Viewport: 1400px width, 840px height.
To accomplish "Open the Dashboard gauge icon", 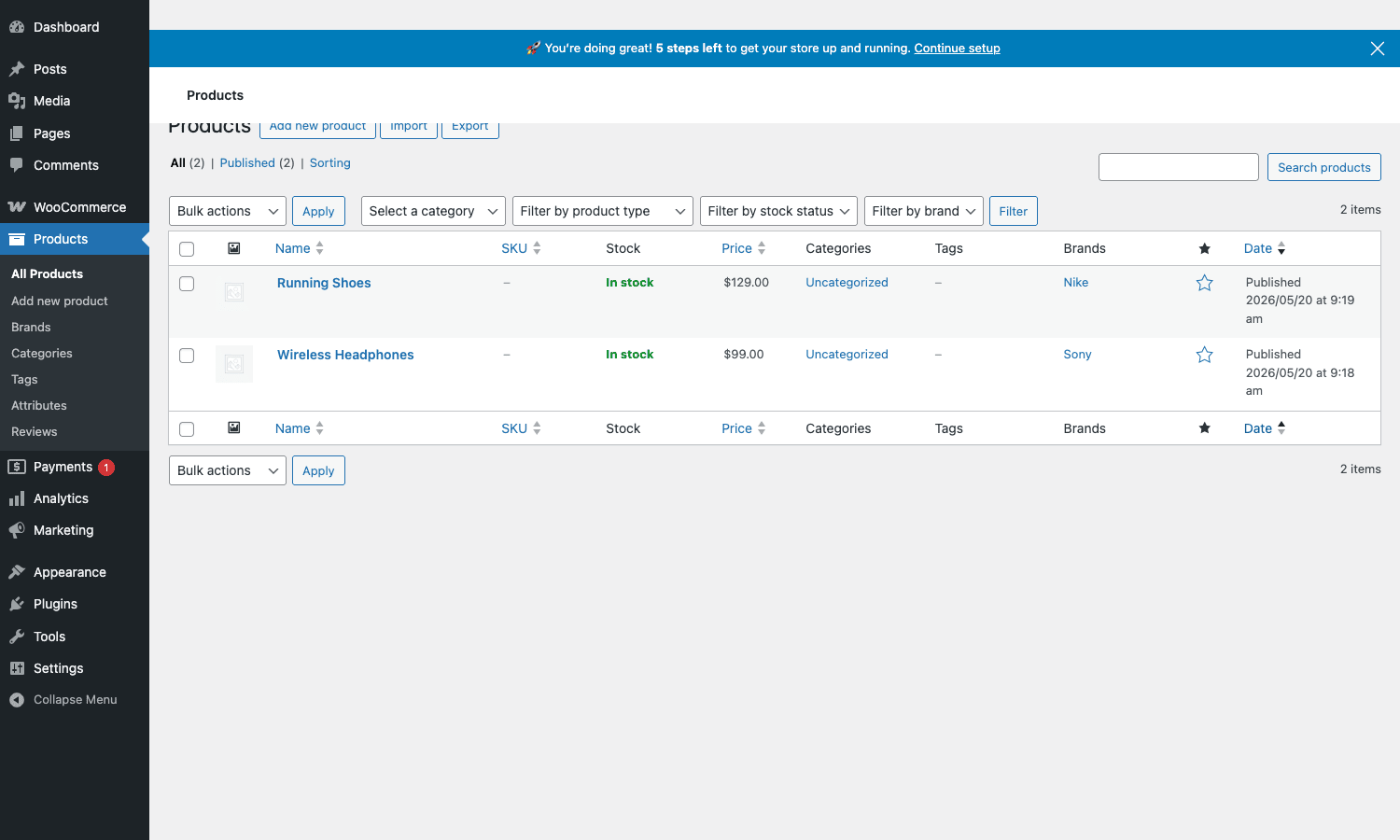I will (x=17, y=27).
